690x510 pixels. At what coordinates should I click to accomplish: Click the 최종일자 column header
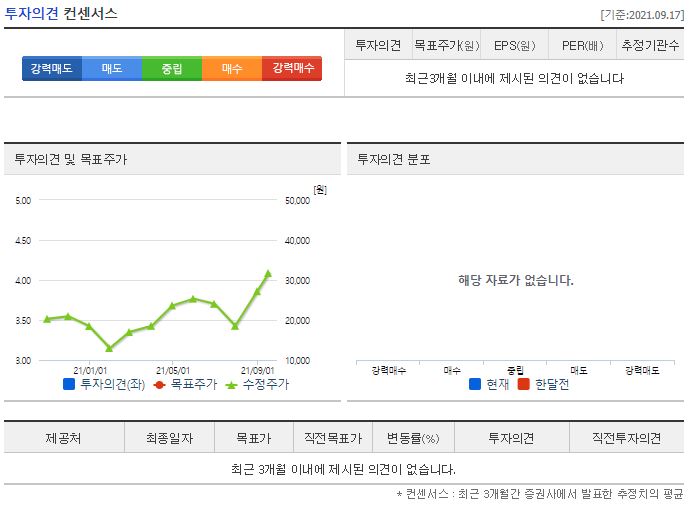pos(169,438)
